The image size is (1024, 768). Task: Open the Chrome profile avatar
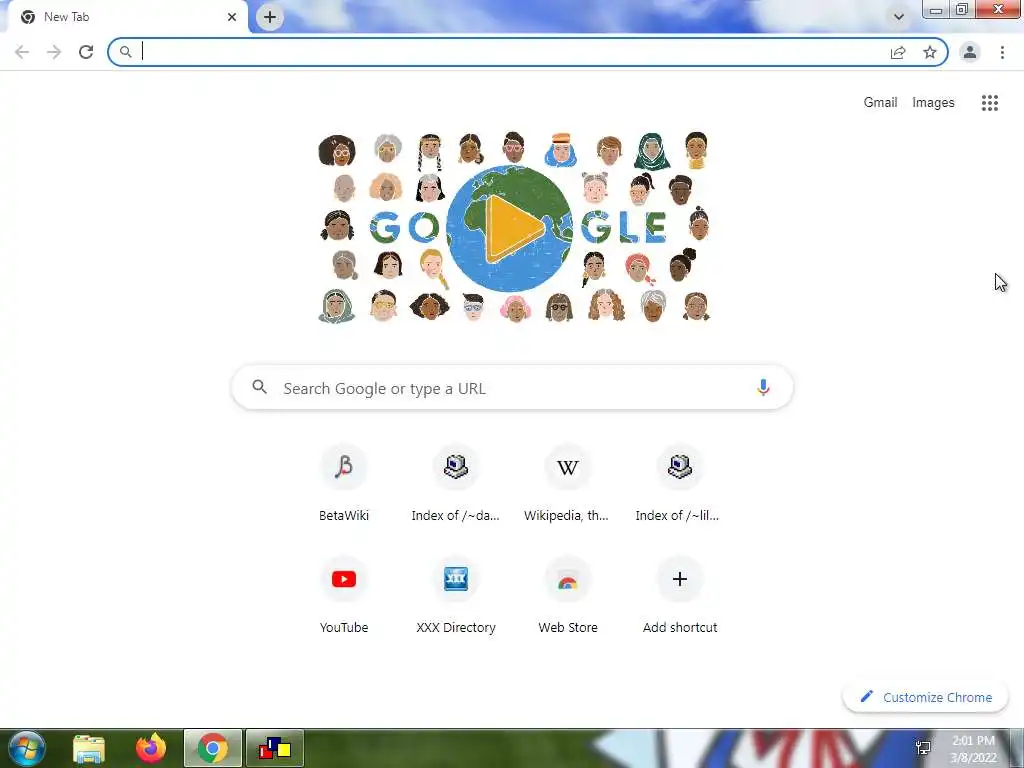[x=970, y=52]
